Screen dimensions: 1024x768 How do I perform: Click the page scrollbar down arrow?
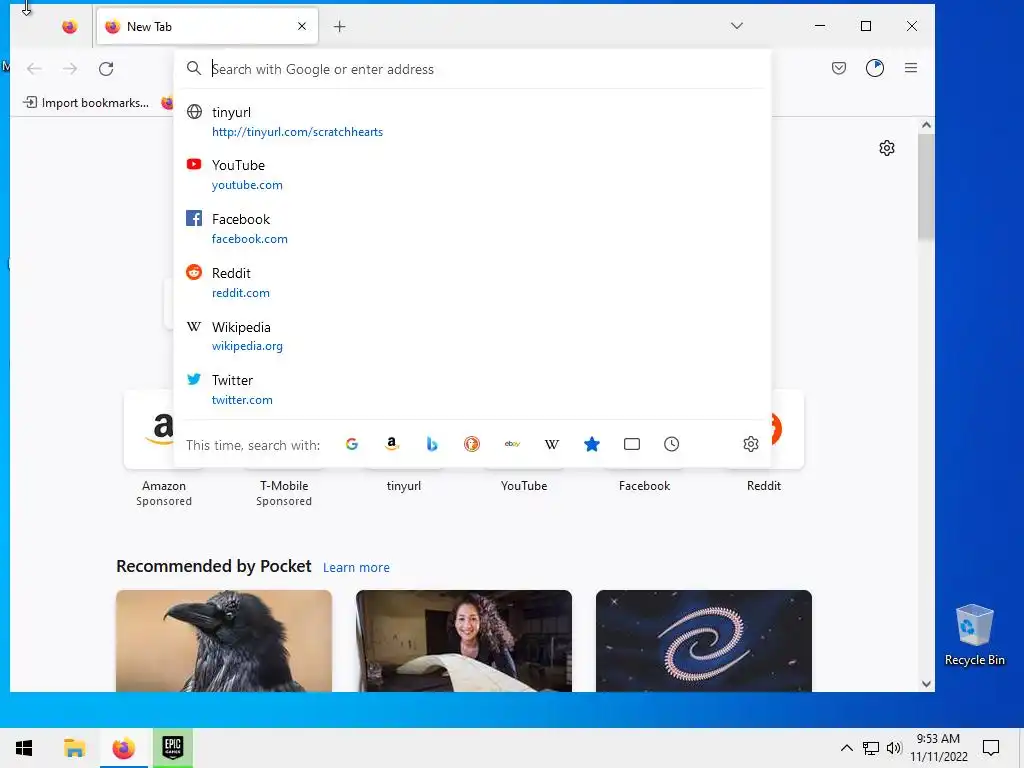click(926, 684)
